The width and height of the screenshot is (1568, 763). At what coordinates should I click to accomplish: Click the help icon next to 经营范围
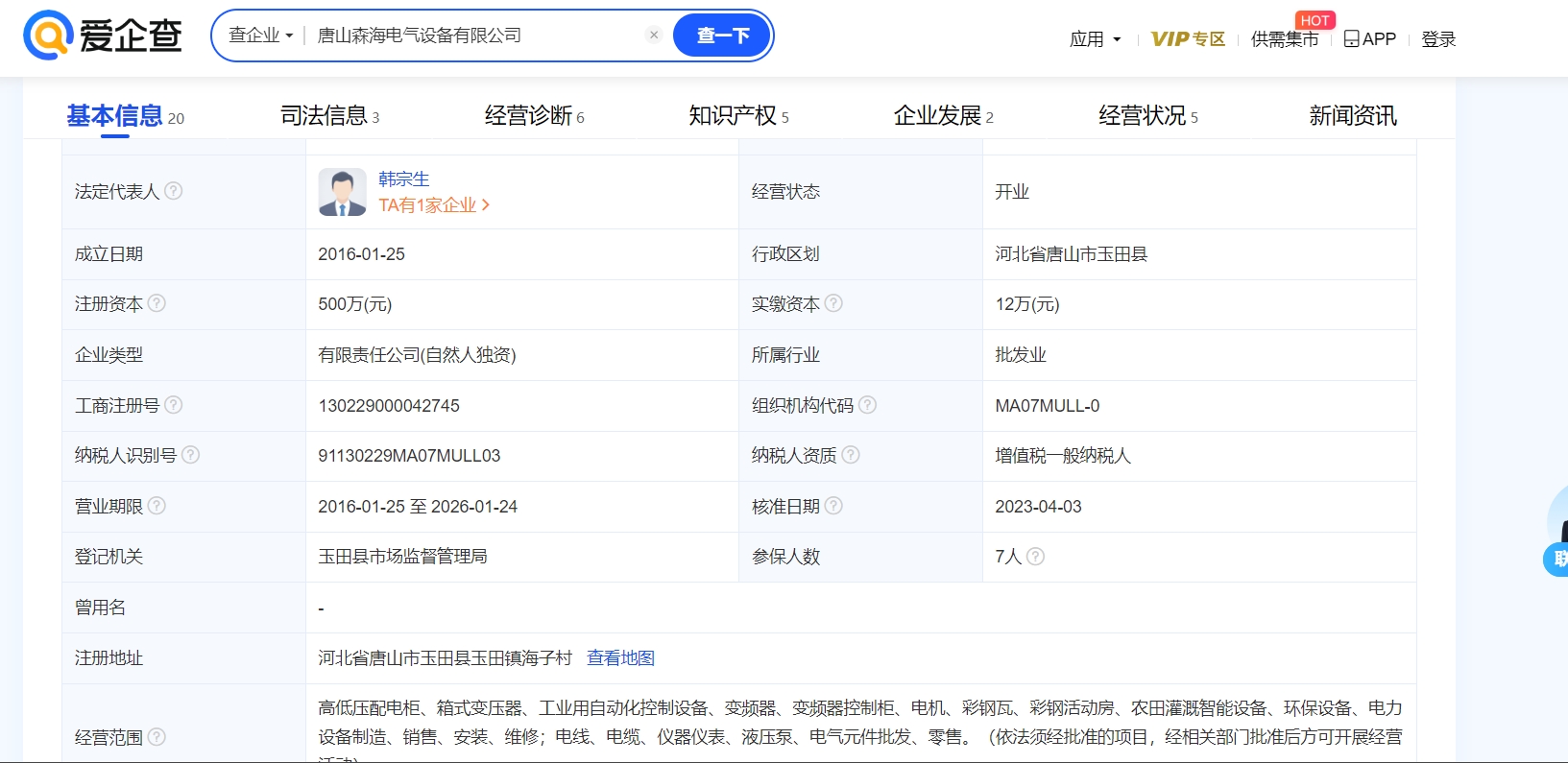(157, 736)
